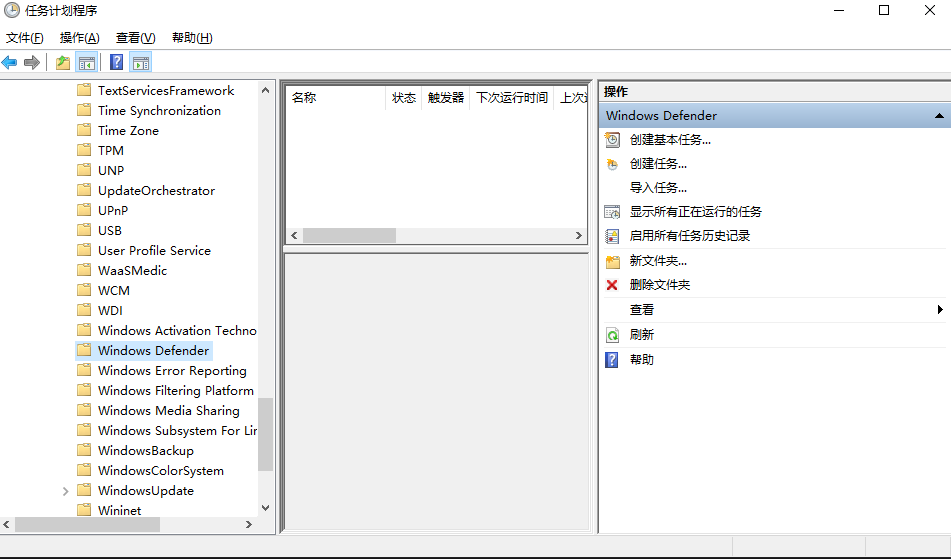This screenshot has height=559, width=951.
Task: Select the UPnP folder
Action: coord(113,210)
